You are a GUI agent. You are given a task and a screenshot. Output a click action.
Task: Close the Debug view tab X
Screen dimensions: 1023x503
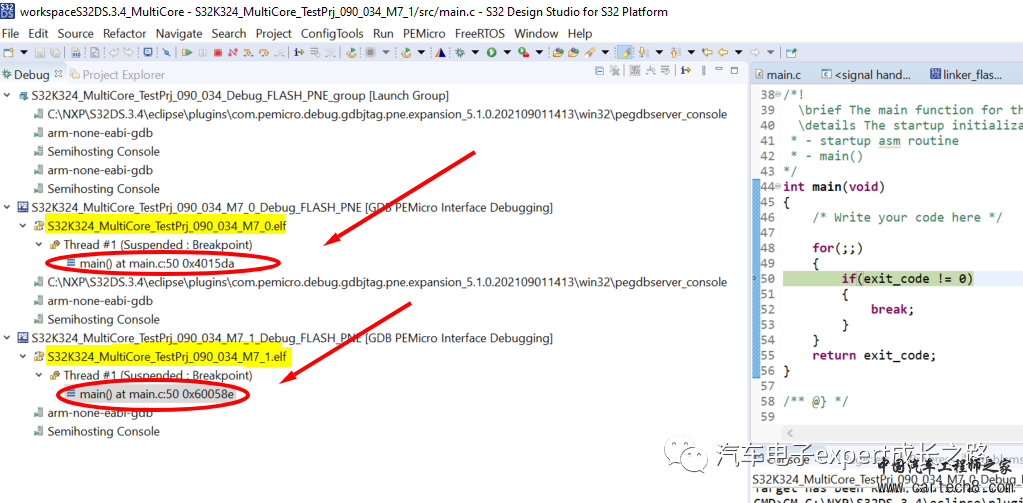point(58,74)
